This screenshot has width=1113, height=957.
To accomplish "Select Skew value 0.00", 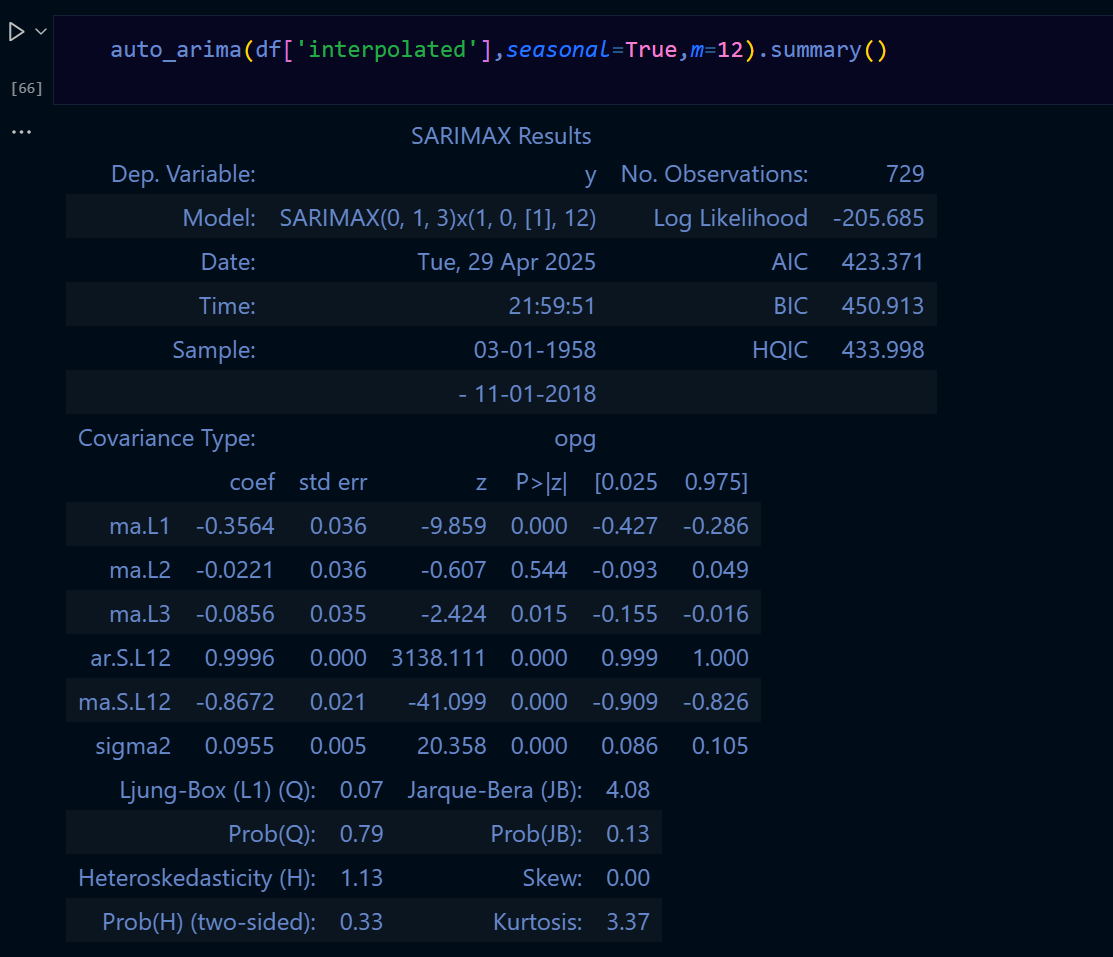I will [627, 878].
